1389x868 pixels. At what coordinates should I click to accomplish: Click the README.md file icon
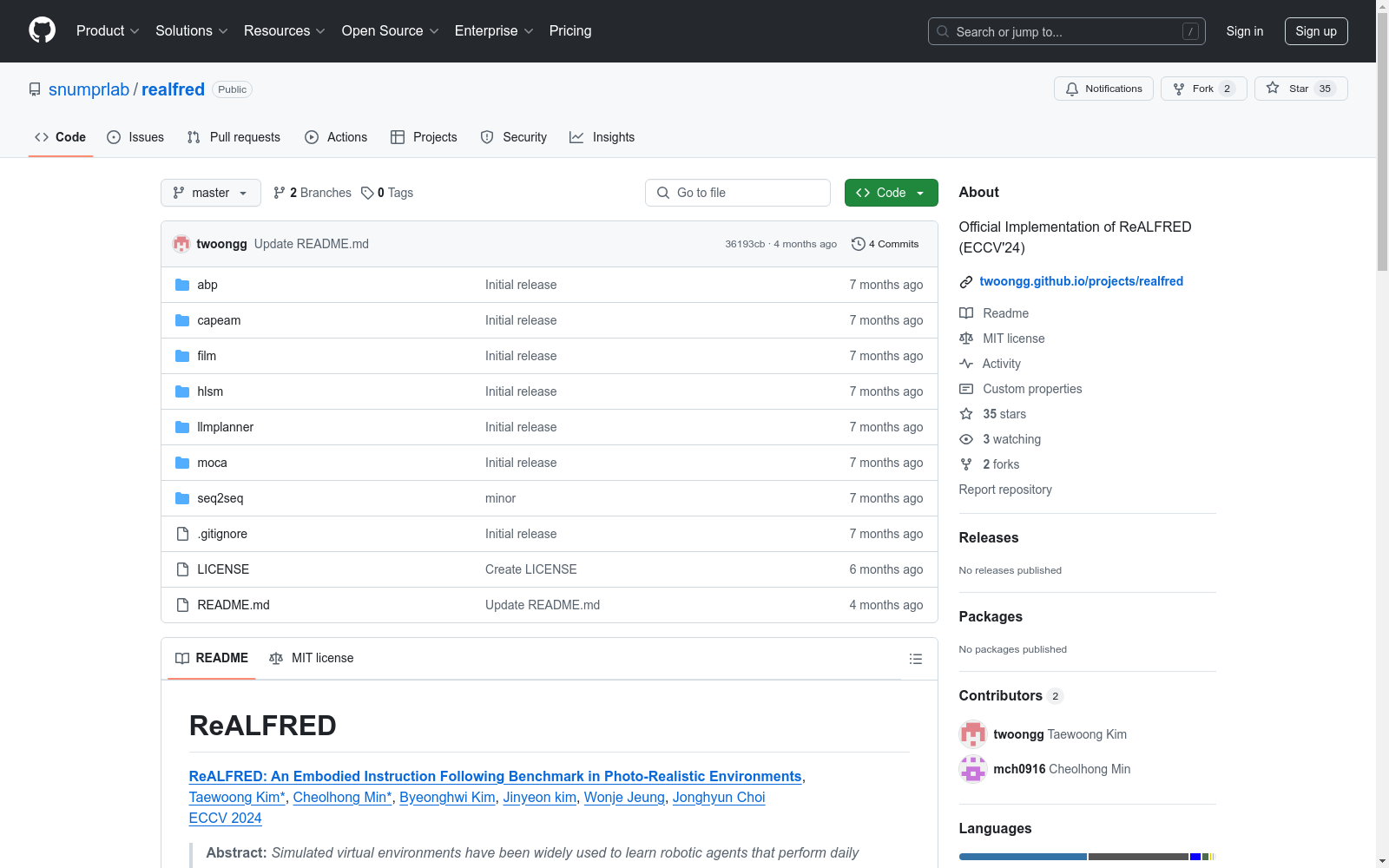click(x=182, y=605)
